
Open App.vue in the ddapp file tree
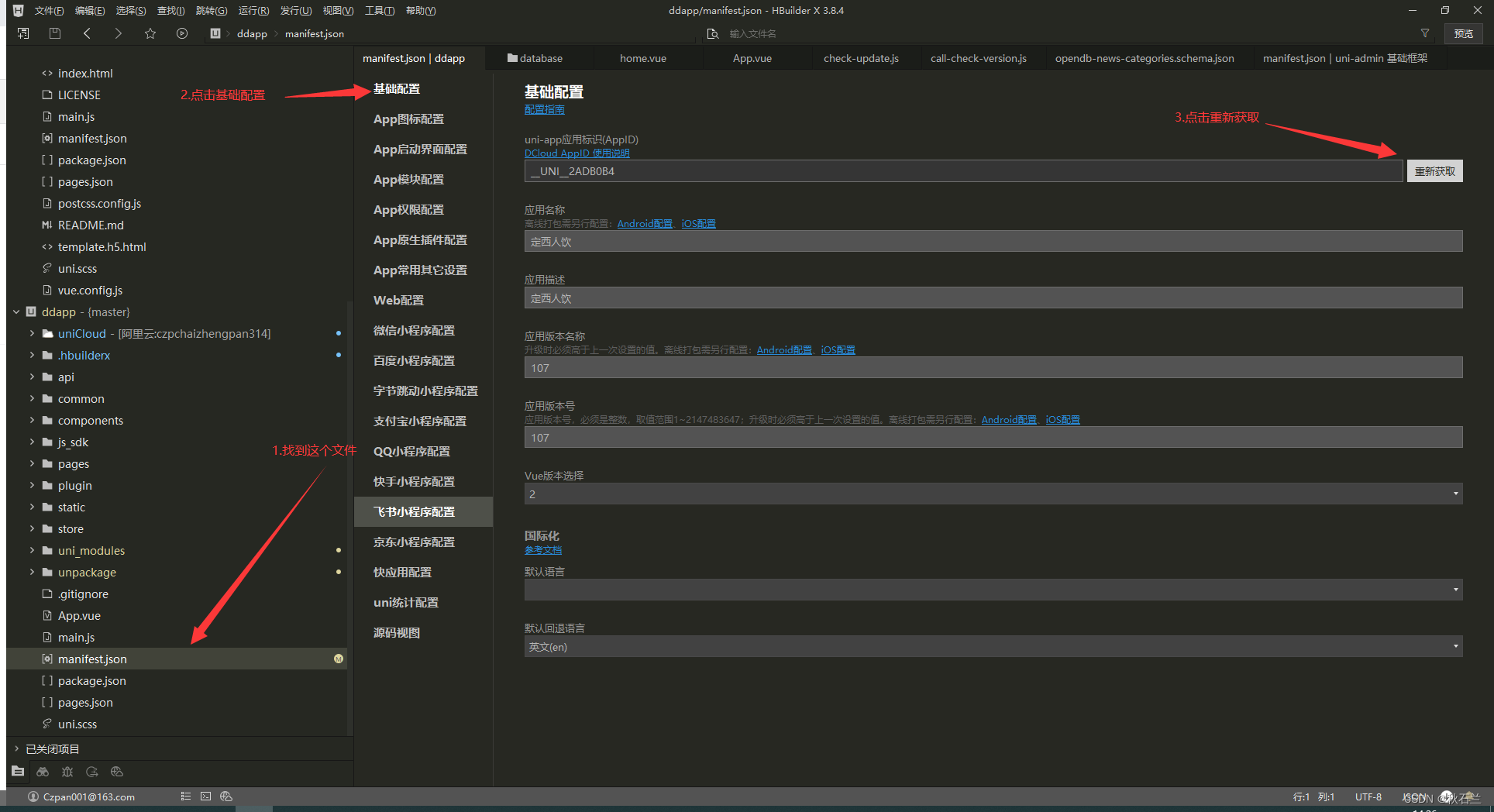(x=79, y=615)
